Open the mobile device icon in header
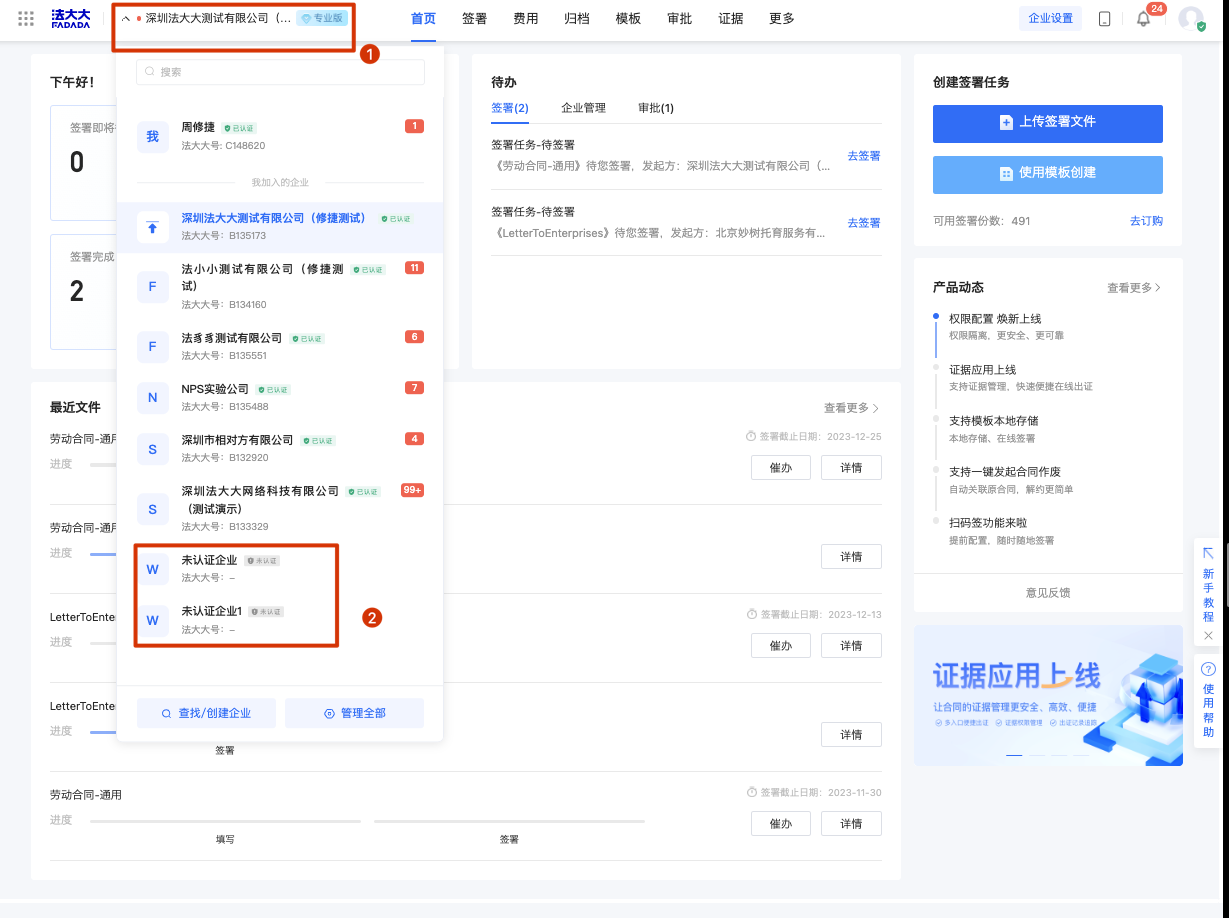1229x918 pixels. pos(1105,19)
